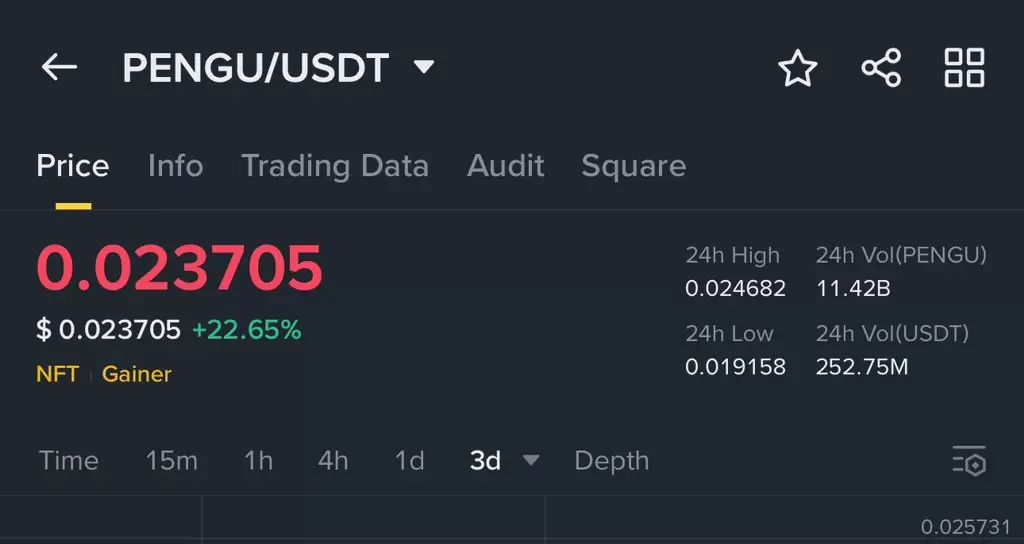Select the 4h chart interval
This screenshot has height=544, width=1024.
(x=333, y=461)
